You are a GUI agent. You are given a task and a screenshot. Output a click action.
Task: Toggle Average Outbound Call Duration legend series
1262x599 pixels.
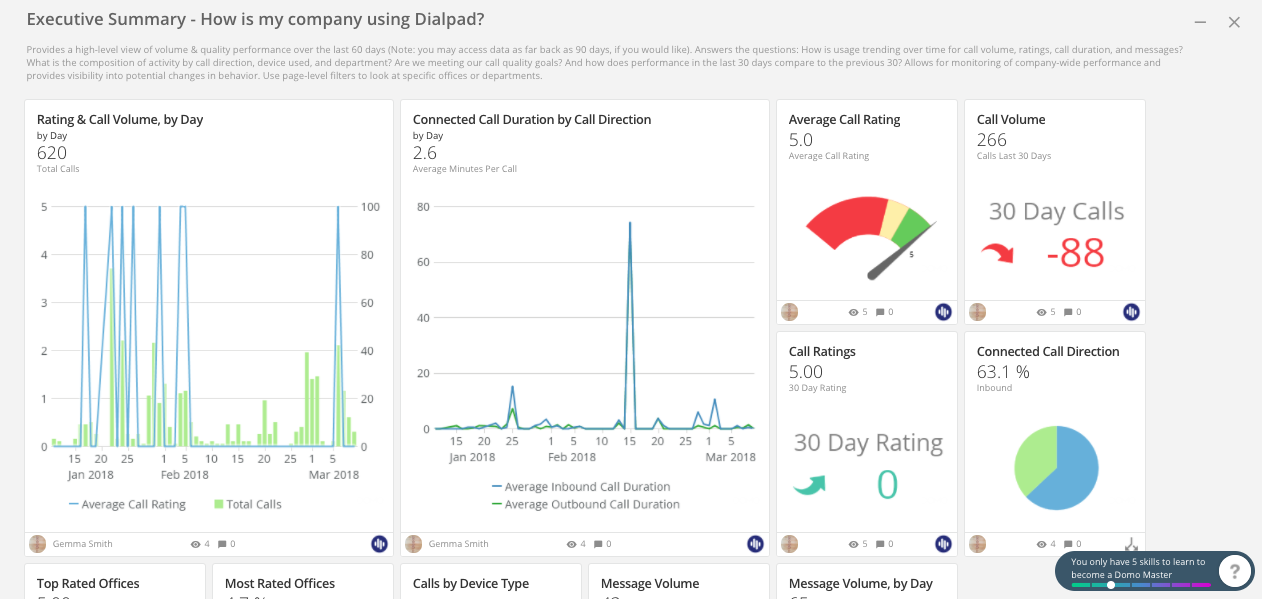click(585, 504)
